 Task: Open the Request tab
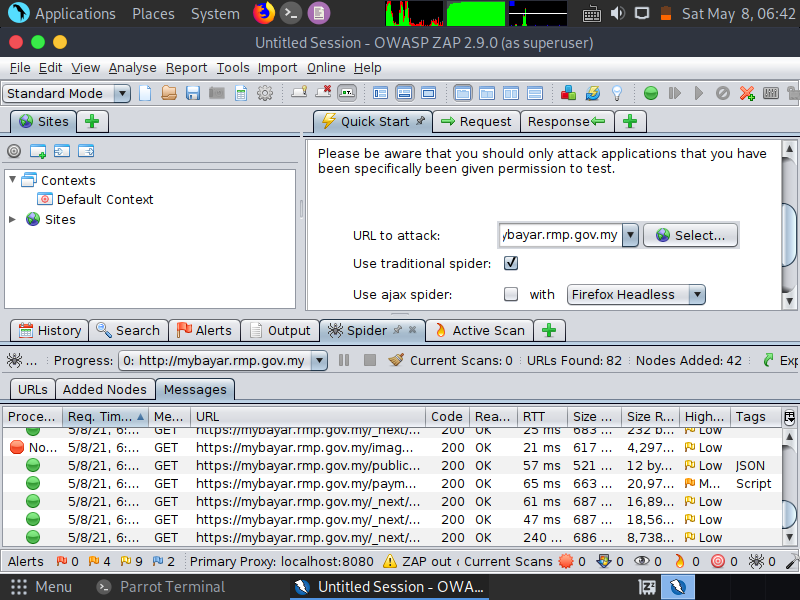476,121
